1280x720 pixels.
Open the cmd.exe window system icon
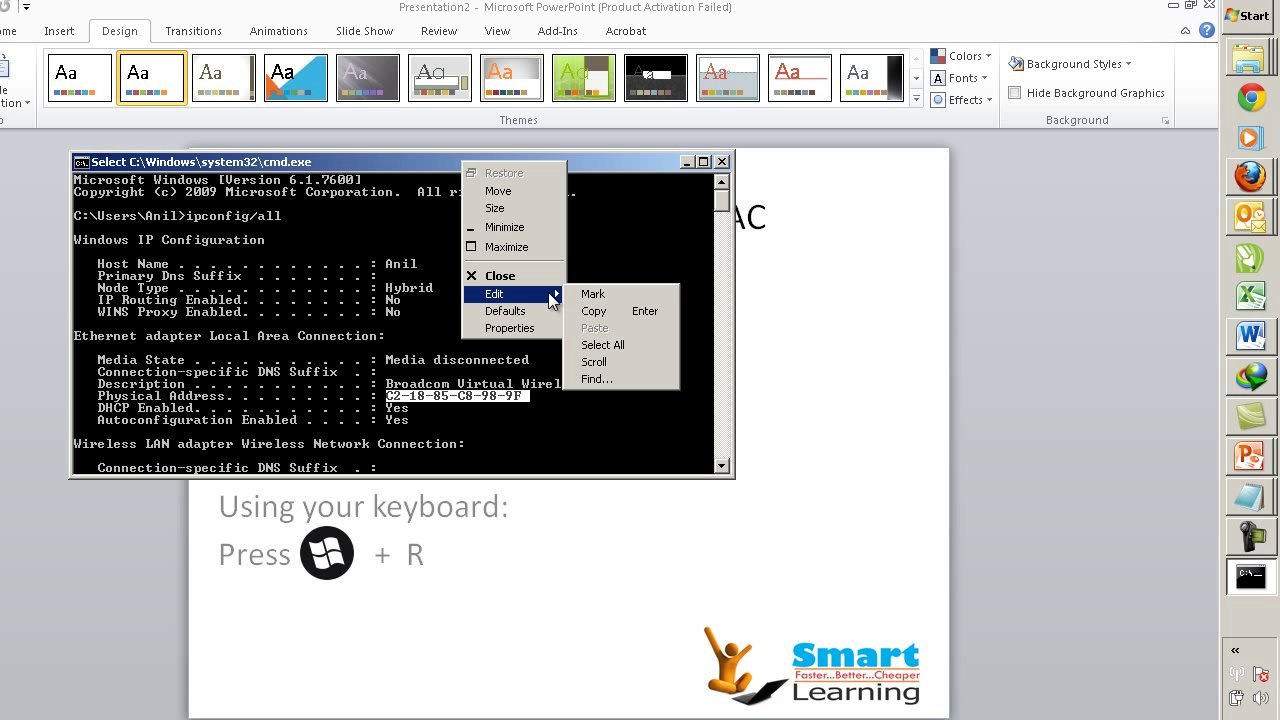tap(81, 162)
